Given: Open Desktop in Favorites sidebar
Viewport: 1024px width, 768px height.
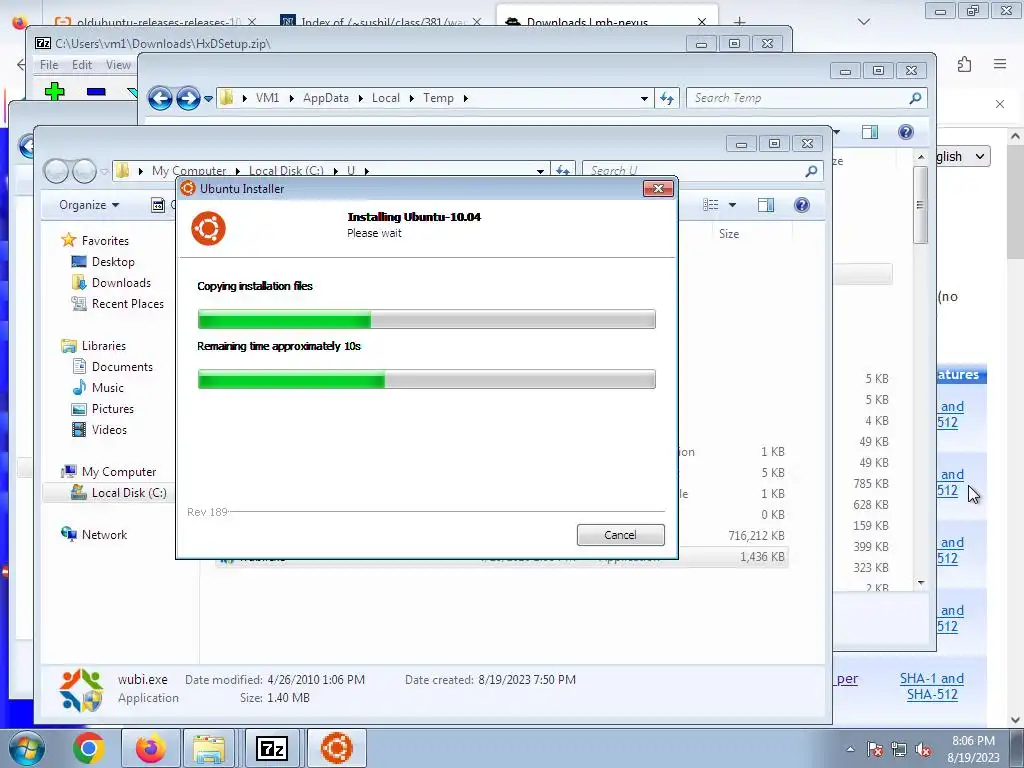Looking at the screenshot, I should [x=112, y=262].
